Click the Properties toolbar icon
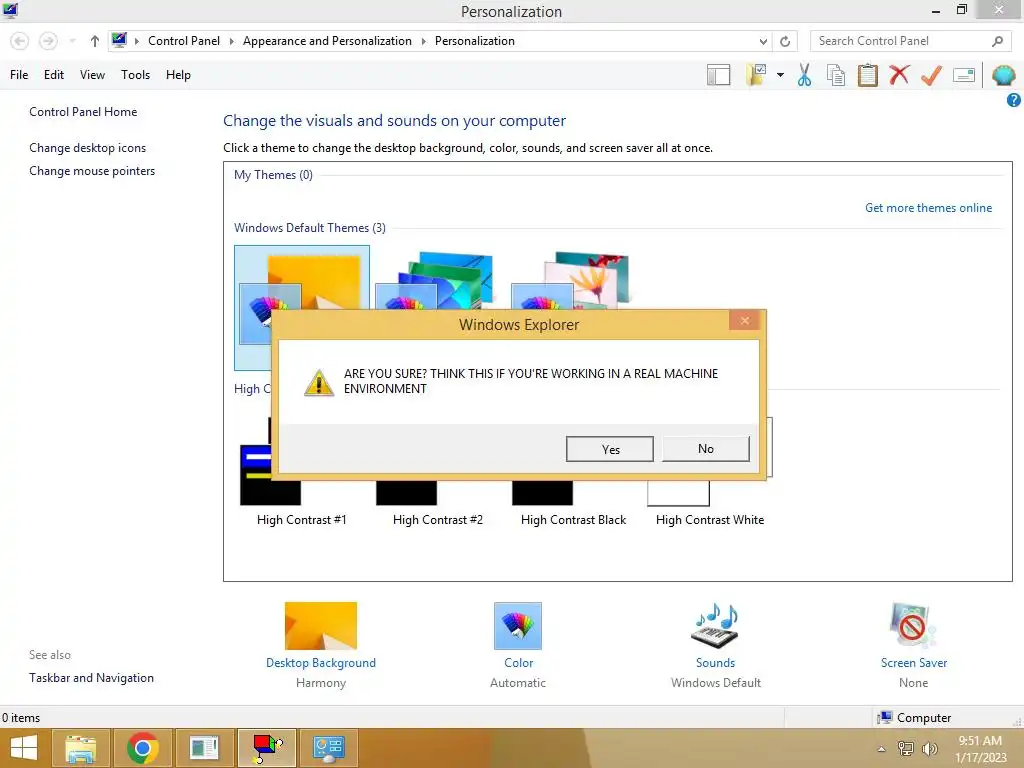 964,75
